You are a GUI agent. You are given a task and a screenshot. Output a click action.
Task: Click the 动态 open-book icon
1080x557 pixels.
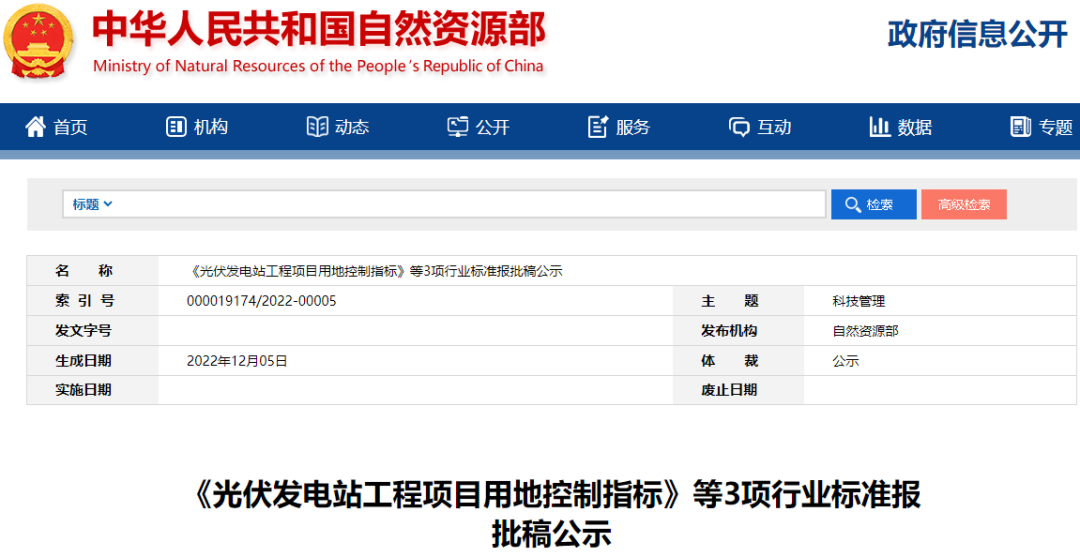317,127
